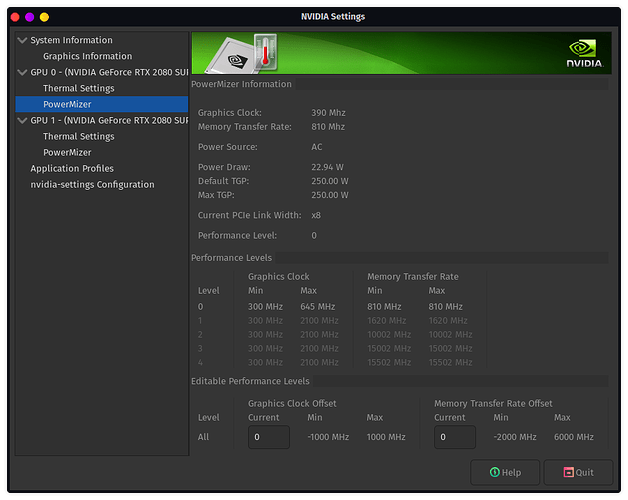Collapse the System Information tree node
Screen dimensions: 628x500
coord(22,40)
